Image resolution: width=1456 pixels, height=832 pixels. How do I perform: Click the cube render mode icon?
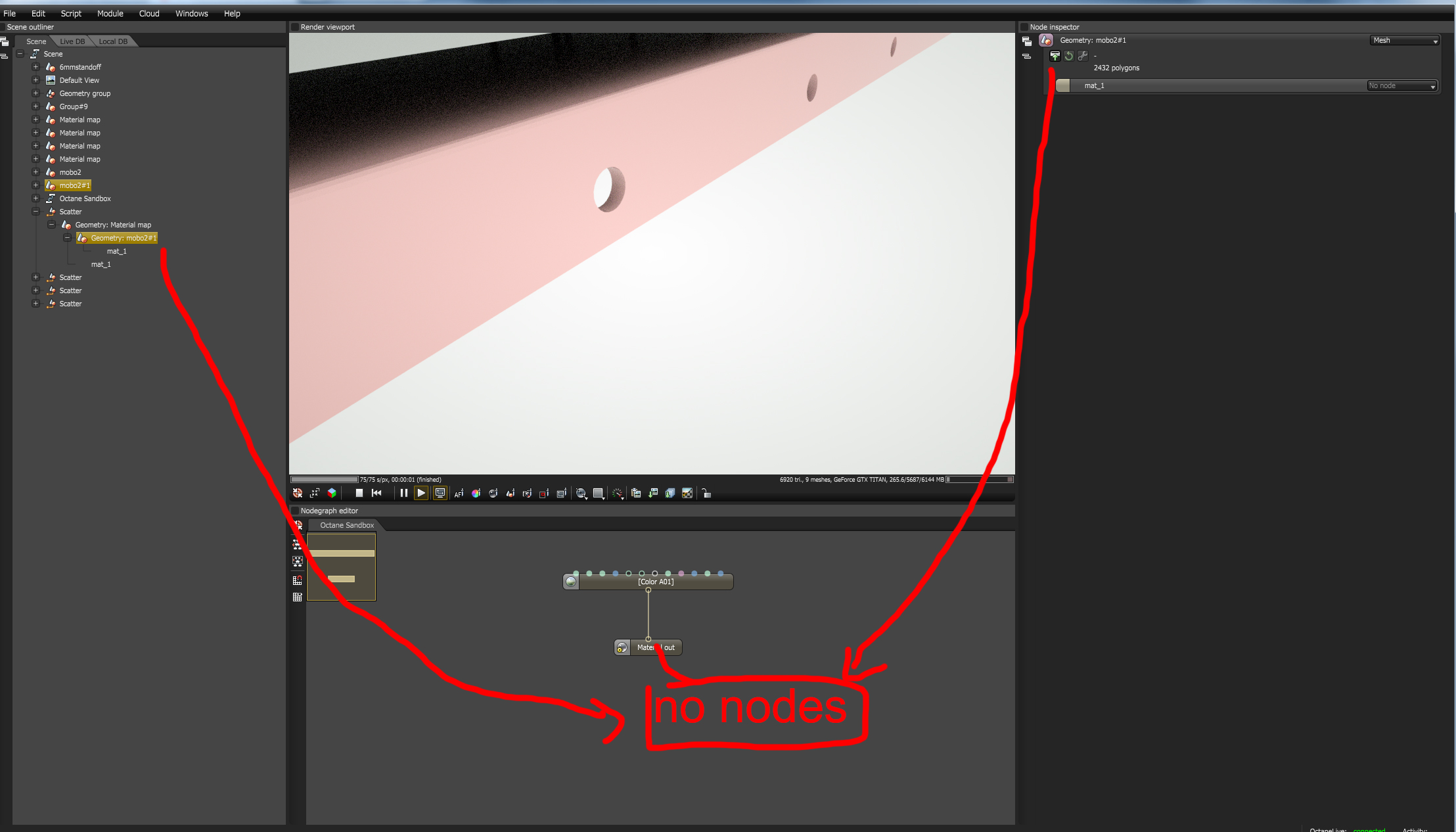tap(332, 493)
